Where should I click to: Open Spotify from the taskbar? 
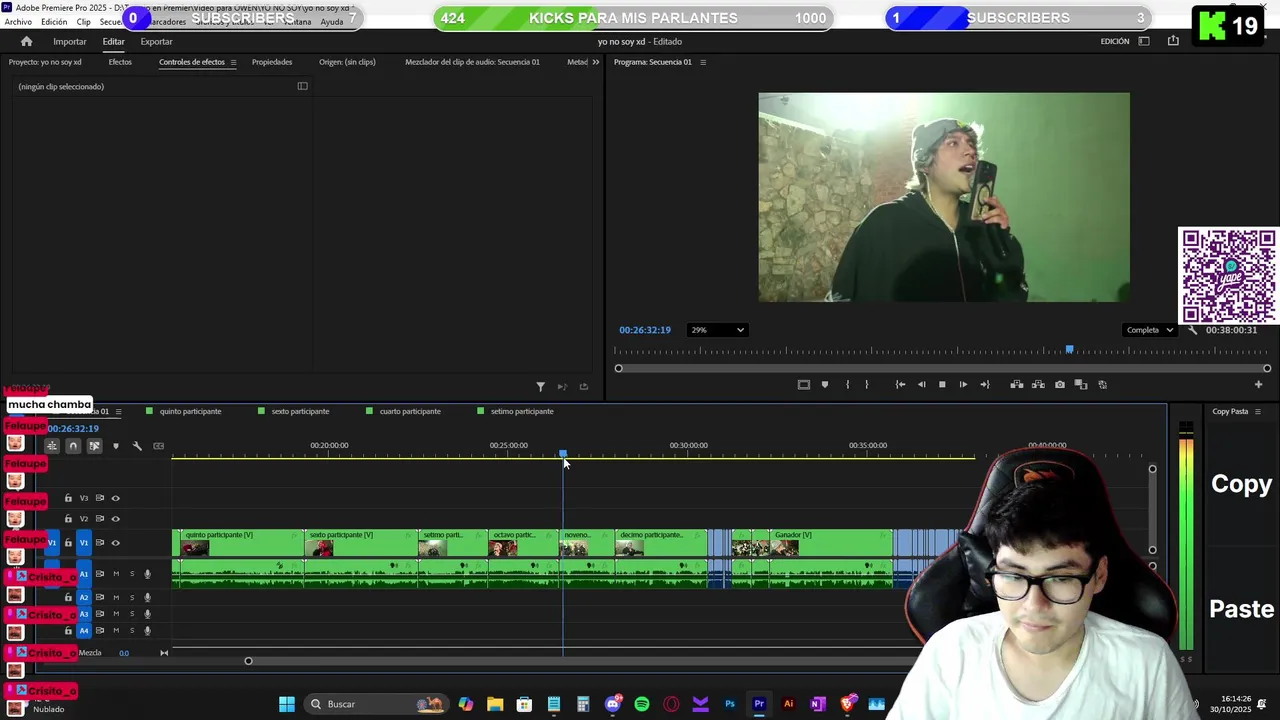tap(642, 704)
